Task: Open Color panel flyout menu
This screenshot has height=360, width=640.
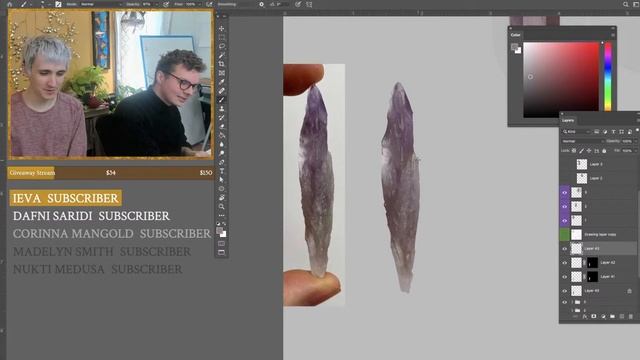Action: pos(613,35)
